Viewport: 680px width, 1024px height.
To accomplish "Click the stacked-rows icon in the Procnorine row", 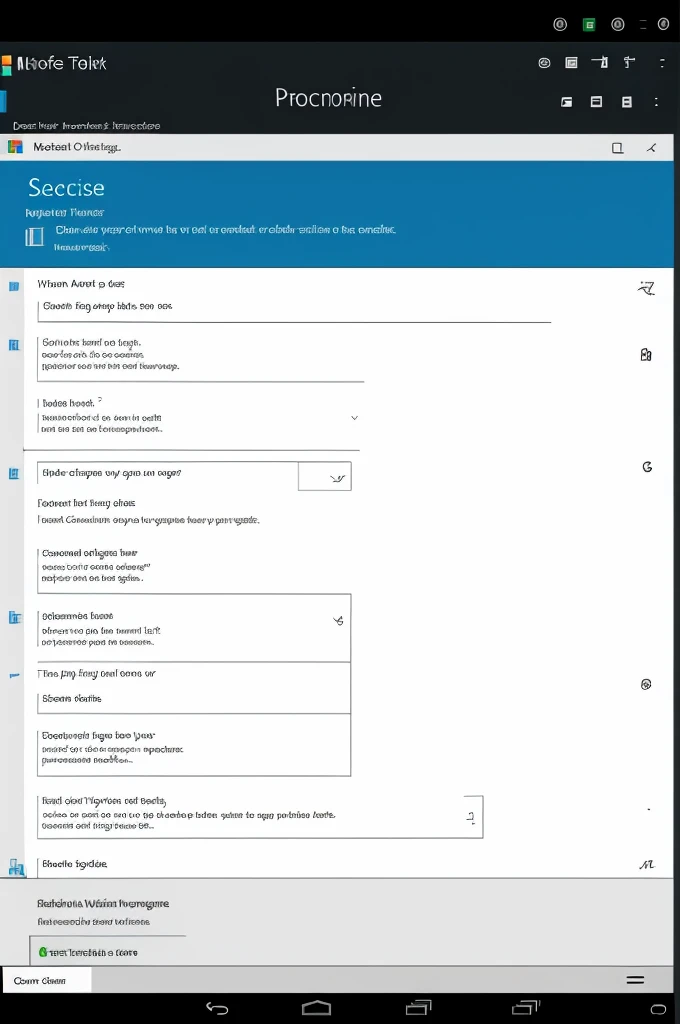I will click(x=626, y=102).
